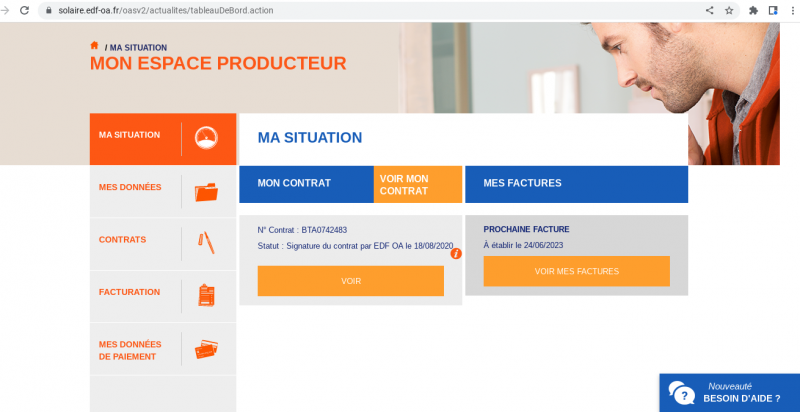Viewport: 800px width, 412px height.
Task: Open the browser extensions puzzle icon
Action: tap(753, 10)
